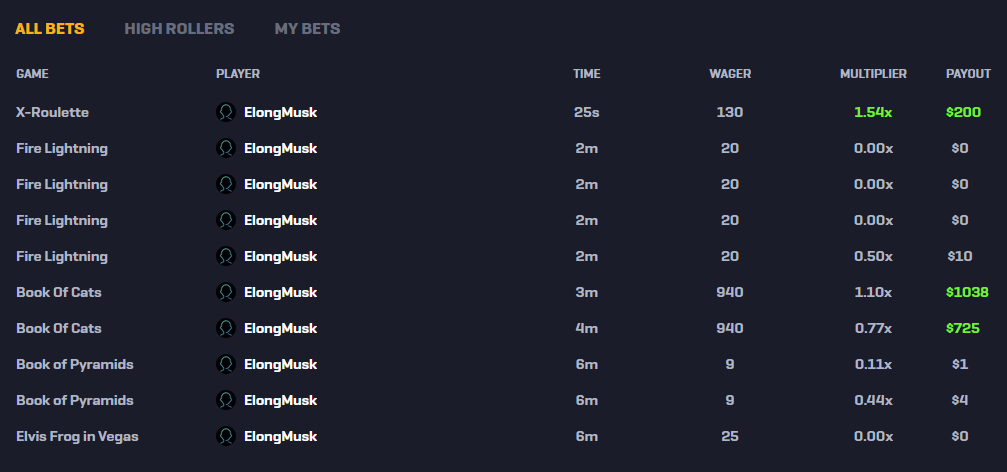
Task: Click player avatar in Book Of Cats 4m row
Action: pos(226,328)
